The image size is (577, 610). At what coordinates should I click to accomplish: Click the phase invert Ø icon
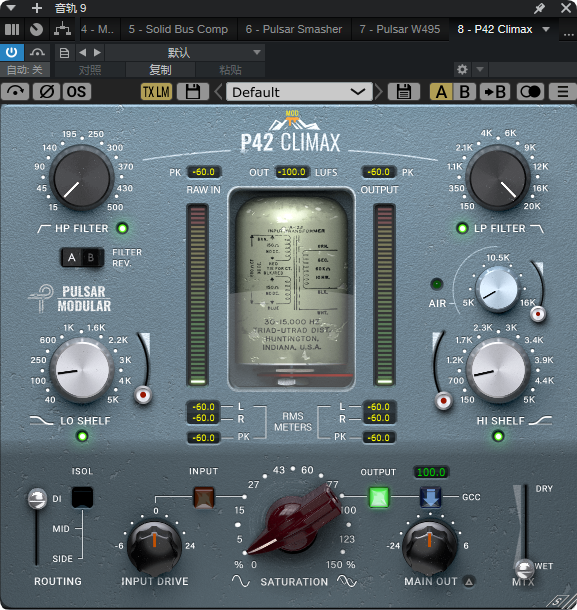click(x=46, y=92)
